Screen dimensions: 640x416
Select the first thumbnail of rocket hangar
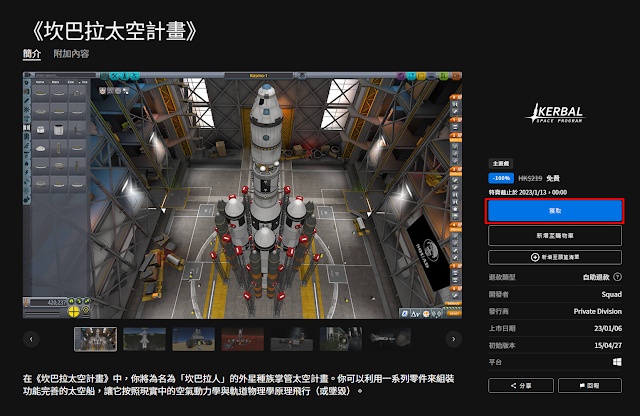coord(96,339)
